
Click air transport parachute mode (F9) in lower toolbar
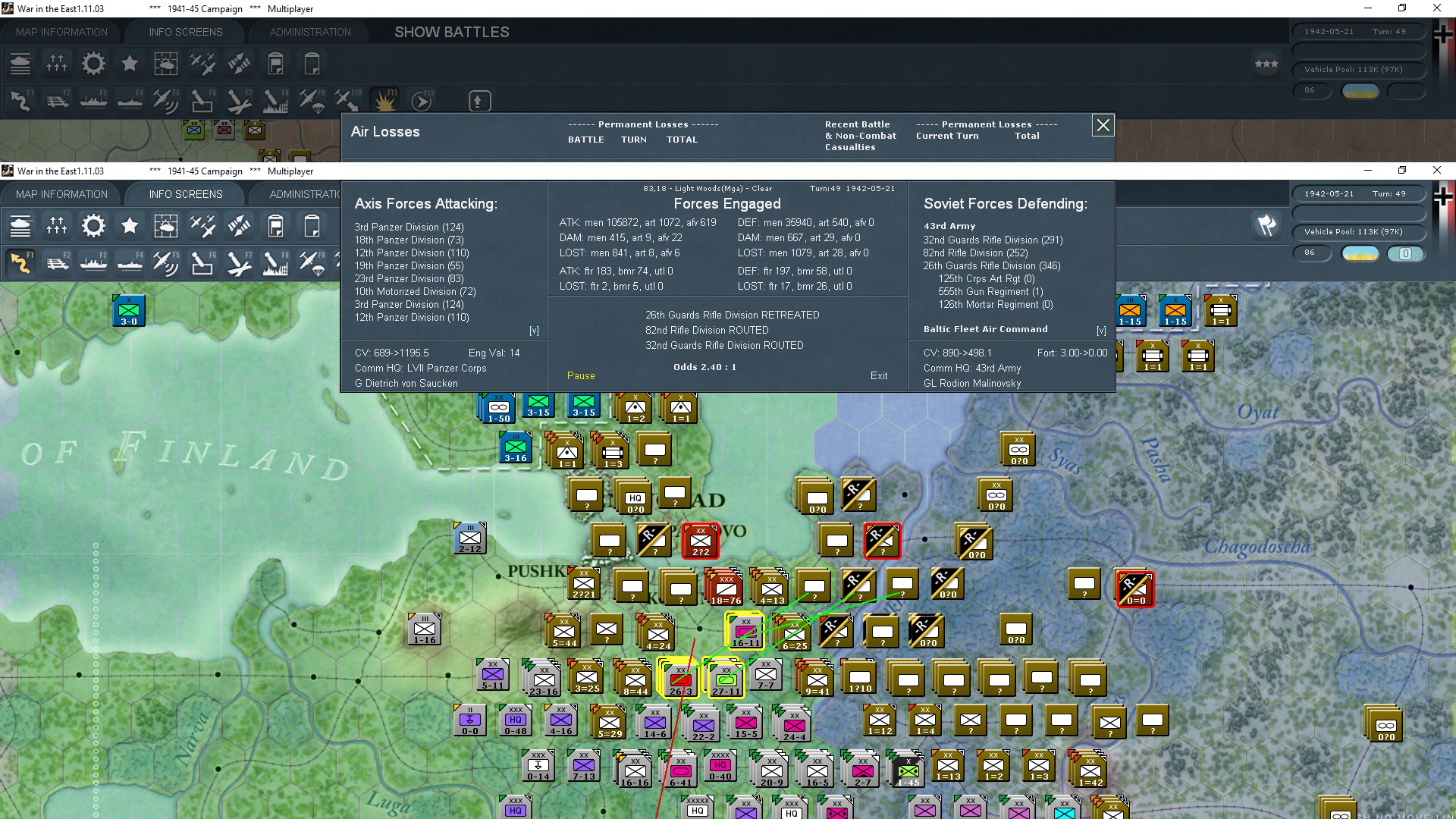coord(312,263)
